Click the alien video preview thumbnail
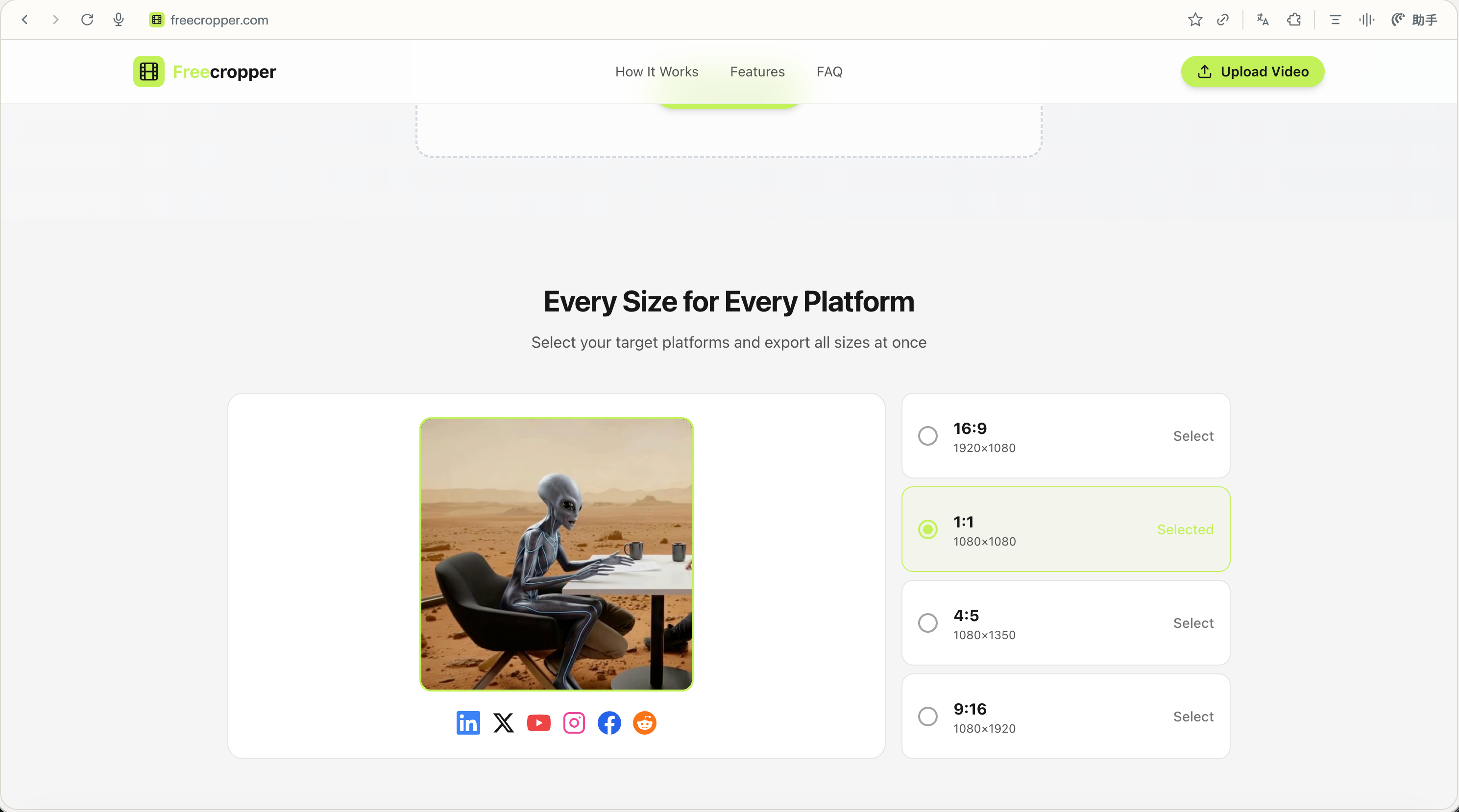The height and width of the screenshot is (812, 1459). point(556,554)
